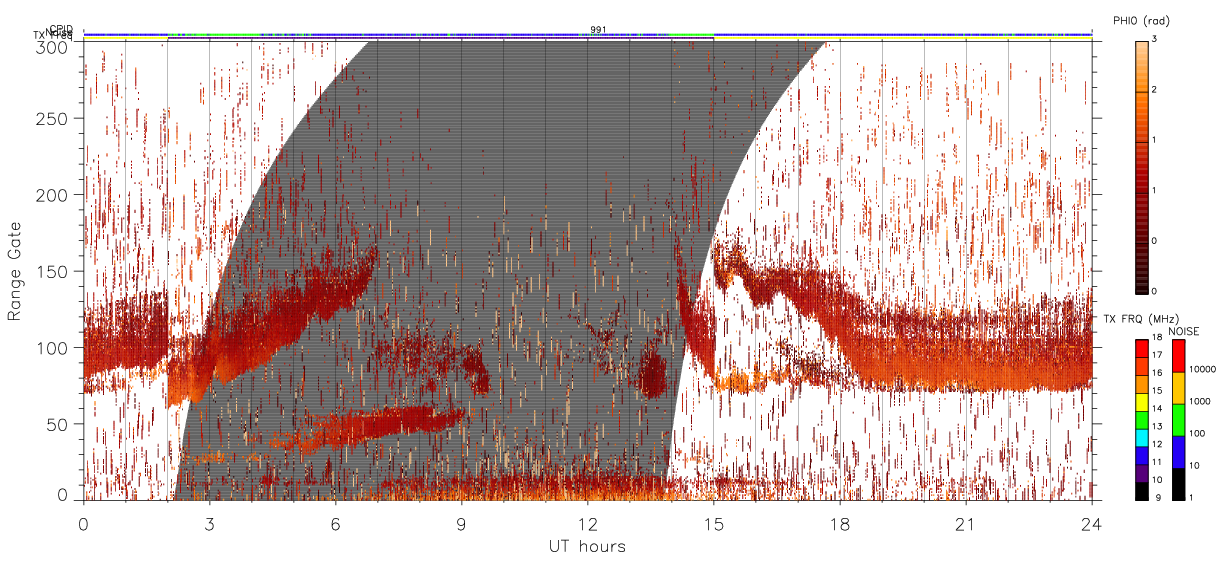Screen dimensions: 1228x567
Task: Click the "CPID" label at top left
Action: point(61,30)
